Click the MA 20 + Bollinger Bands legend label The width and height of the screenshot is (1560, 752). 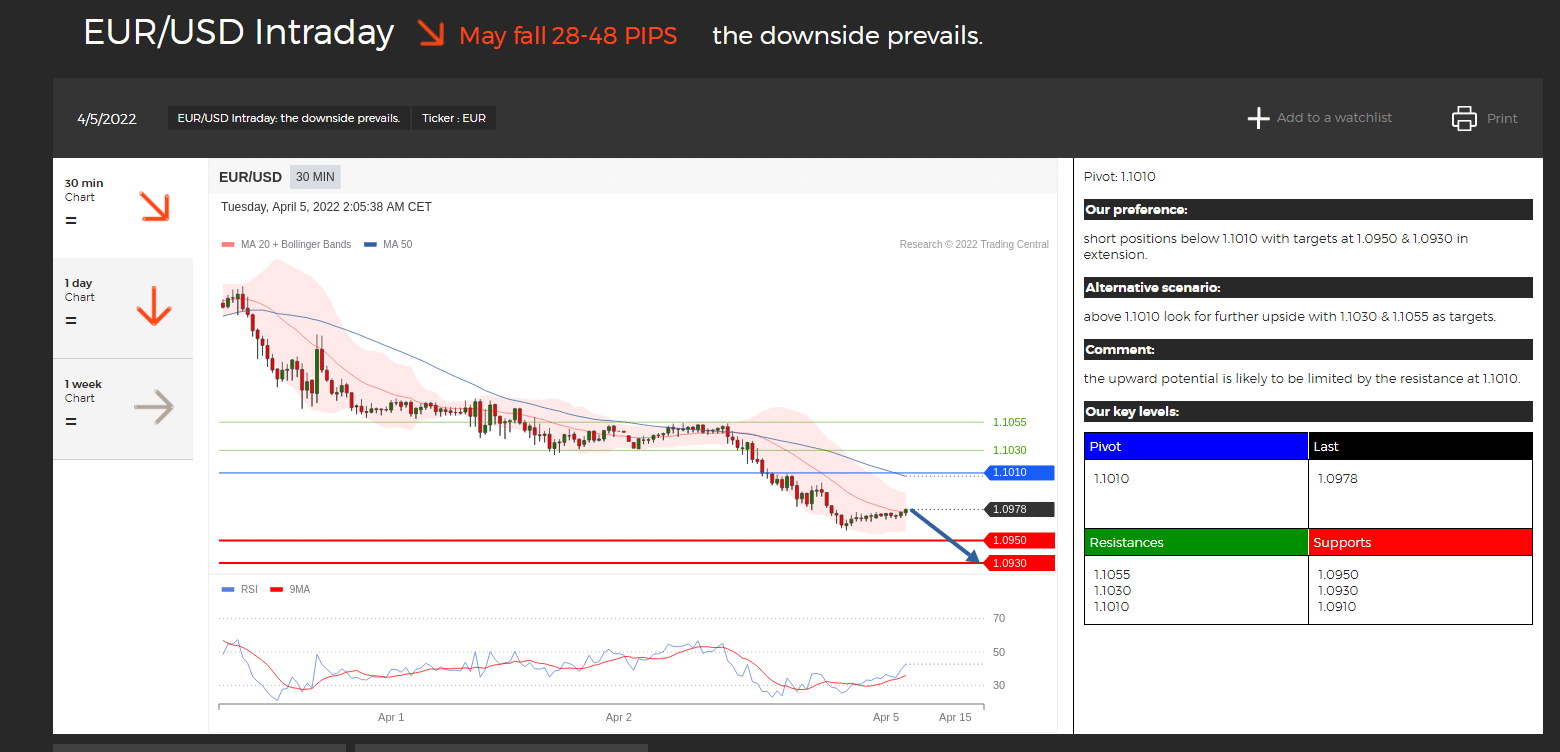coord(296,244)
